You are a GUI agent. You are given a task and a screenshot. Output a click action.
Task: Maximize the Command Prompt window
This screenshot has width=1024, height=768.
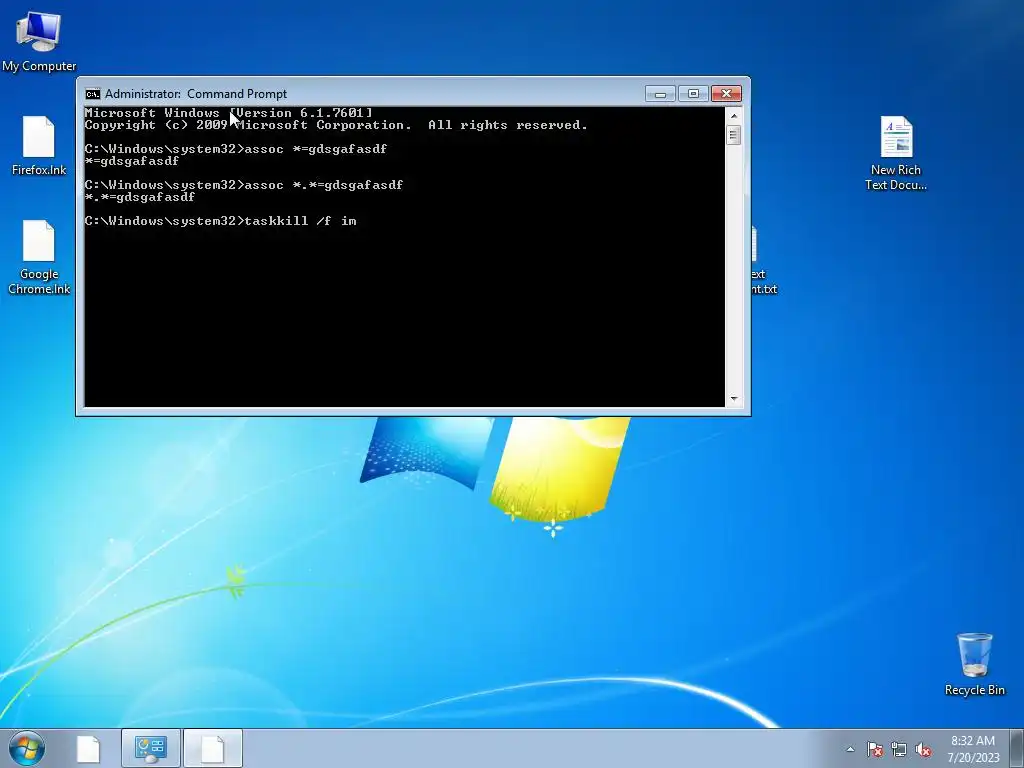(x=693, y=94)
